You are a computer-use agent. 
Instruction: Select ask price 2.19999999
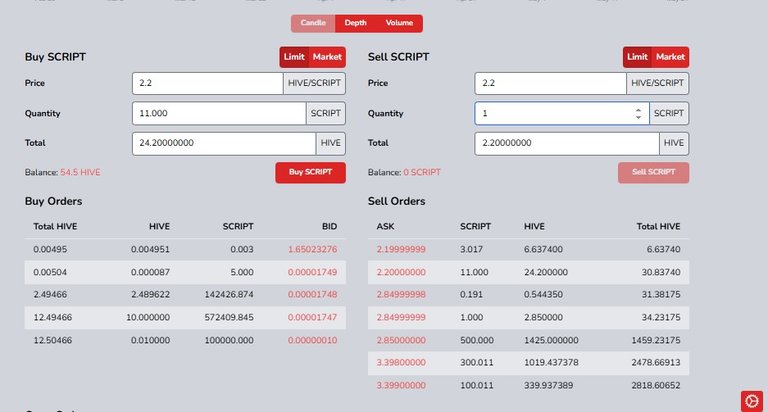[x=401, y=249]
